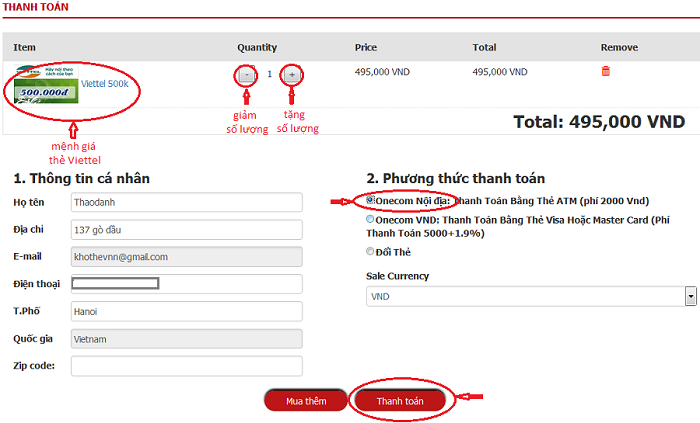Decrease quantity with the minus button

coord(247,74)
